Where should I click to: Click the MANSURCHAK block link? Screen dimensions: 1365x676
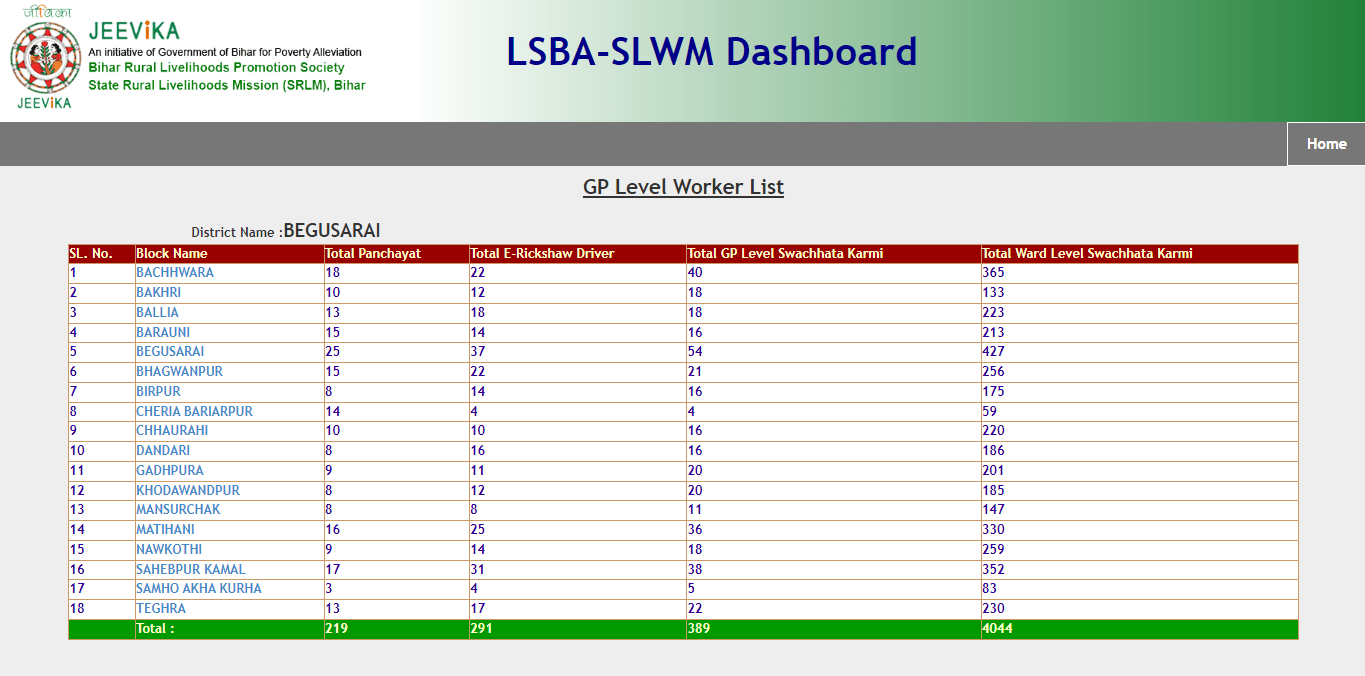(176, 509)
